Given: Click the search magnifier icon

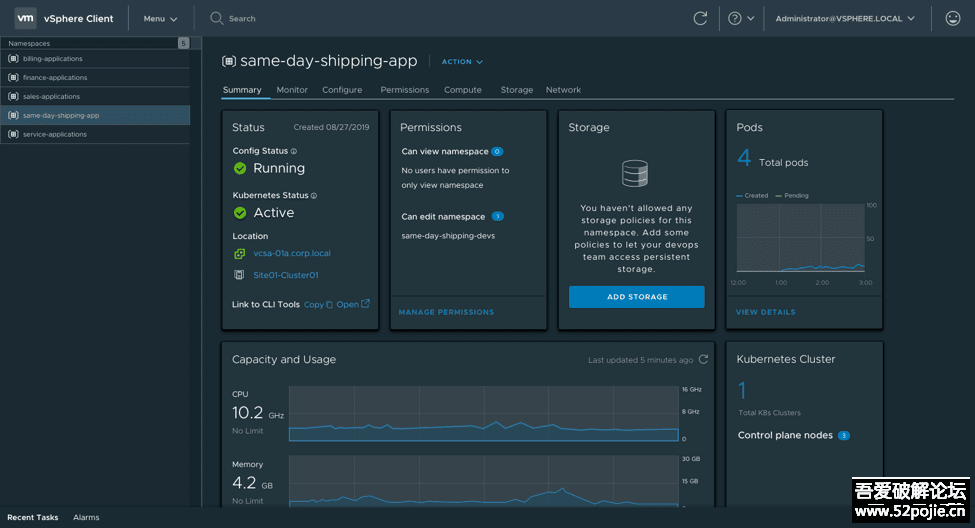Looking at the screenshot, I should 217,18.
